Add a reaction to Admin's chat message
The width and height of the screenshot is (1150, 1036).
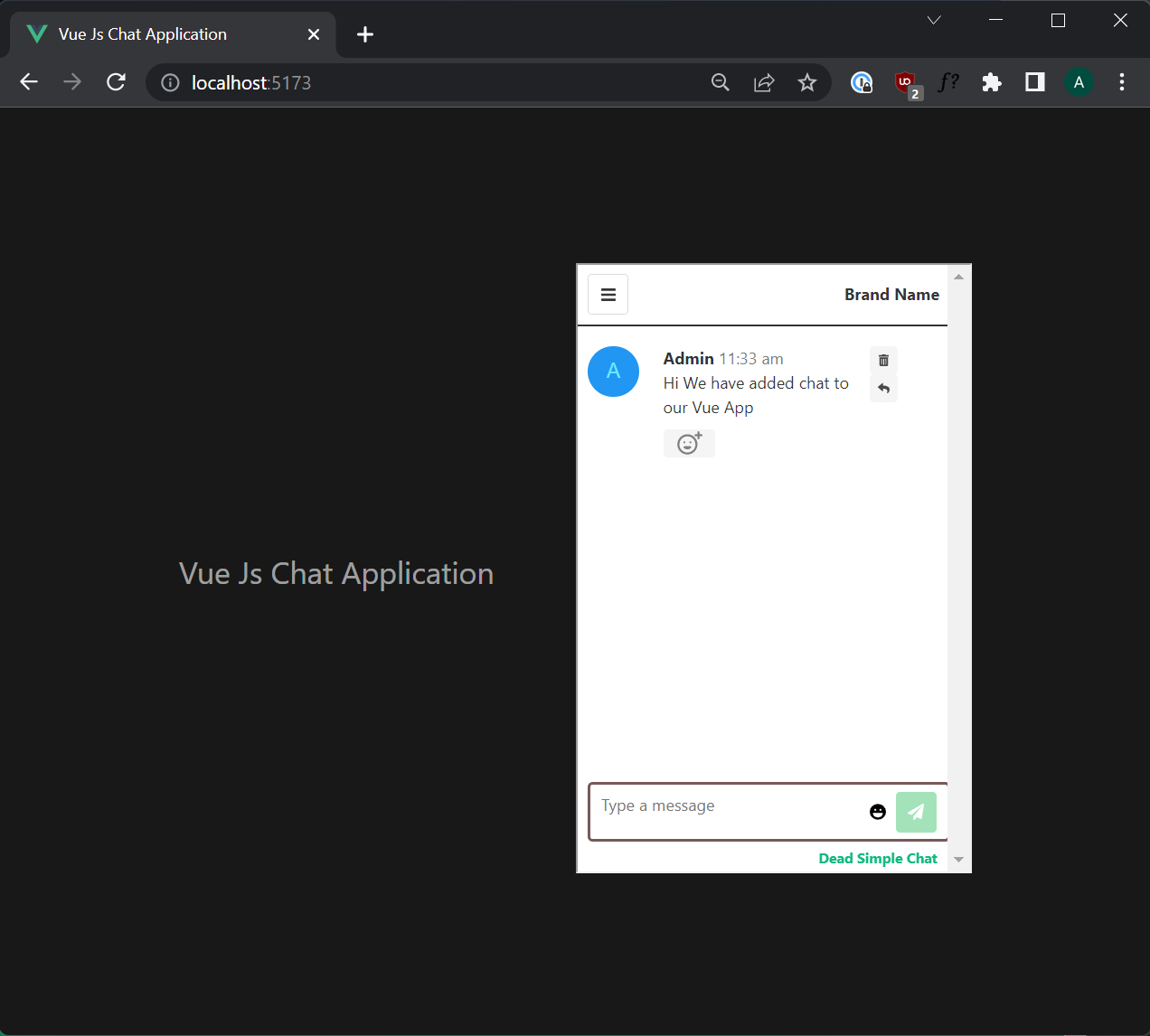689,443
